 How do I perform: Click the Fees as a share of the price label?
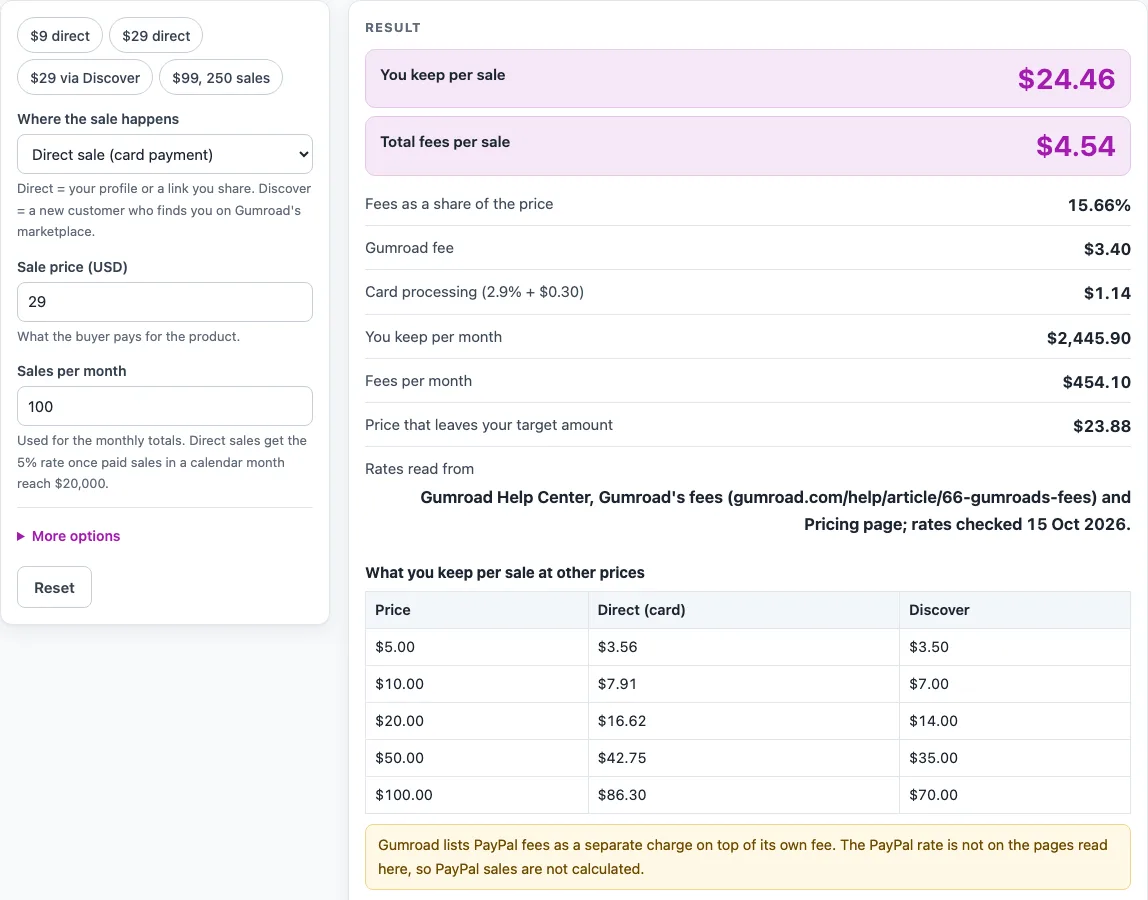459,204
